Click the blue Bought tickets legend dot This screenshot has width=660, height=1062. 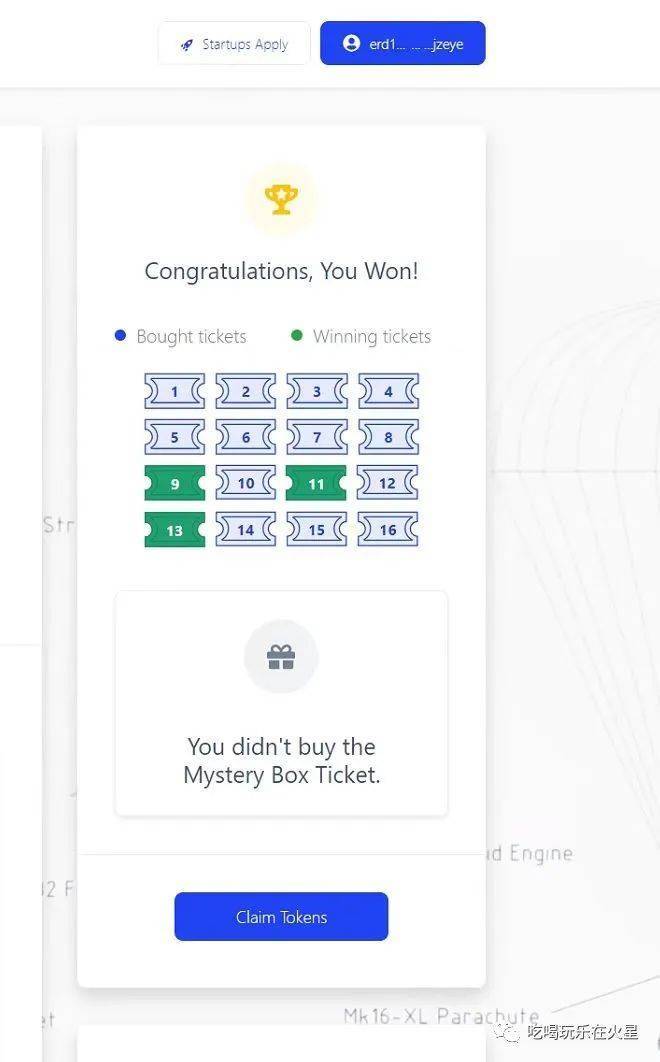point(121,336)
